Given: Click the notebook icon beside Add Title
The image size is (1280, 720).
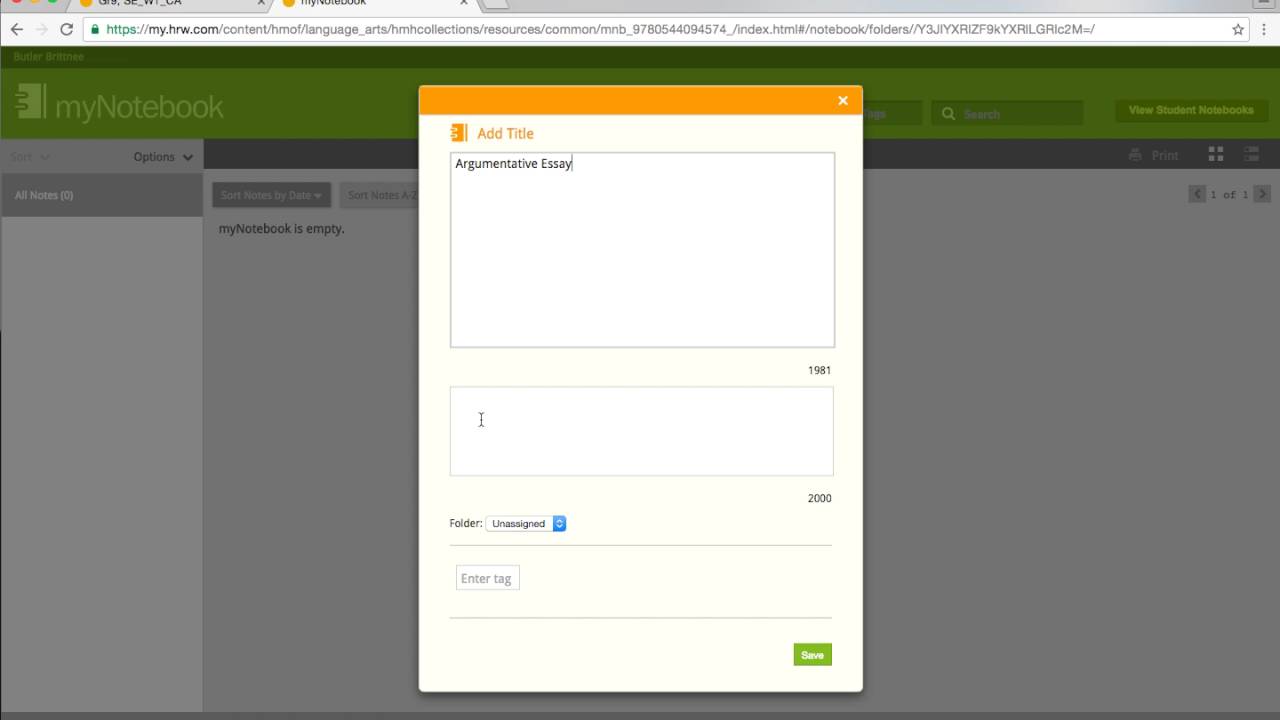Looking at the screenshot, I should pos(459,133).
